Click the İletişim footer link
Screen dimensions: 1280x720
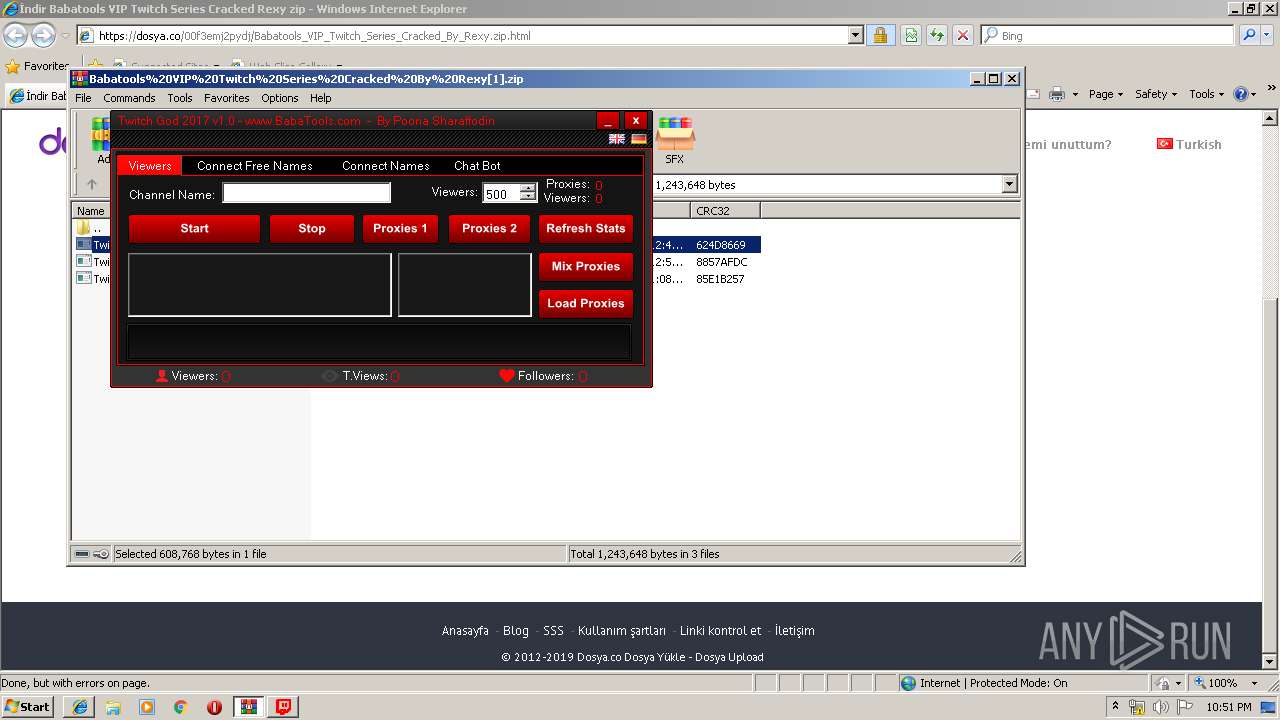[x=795, y=631]
